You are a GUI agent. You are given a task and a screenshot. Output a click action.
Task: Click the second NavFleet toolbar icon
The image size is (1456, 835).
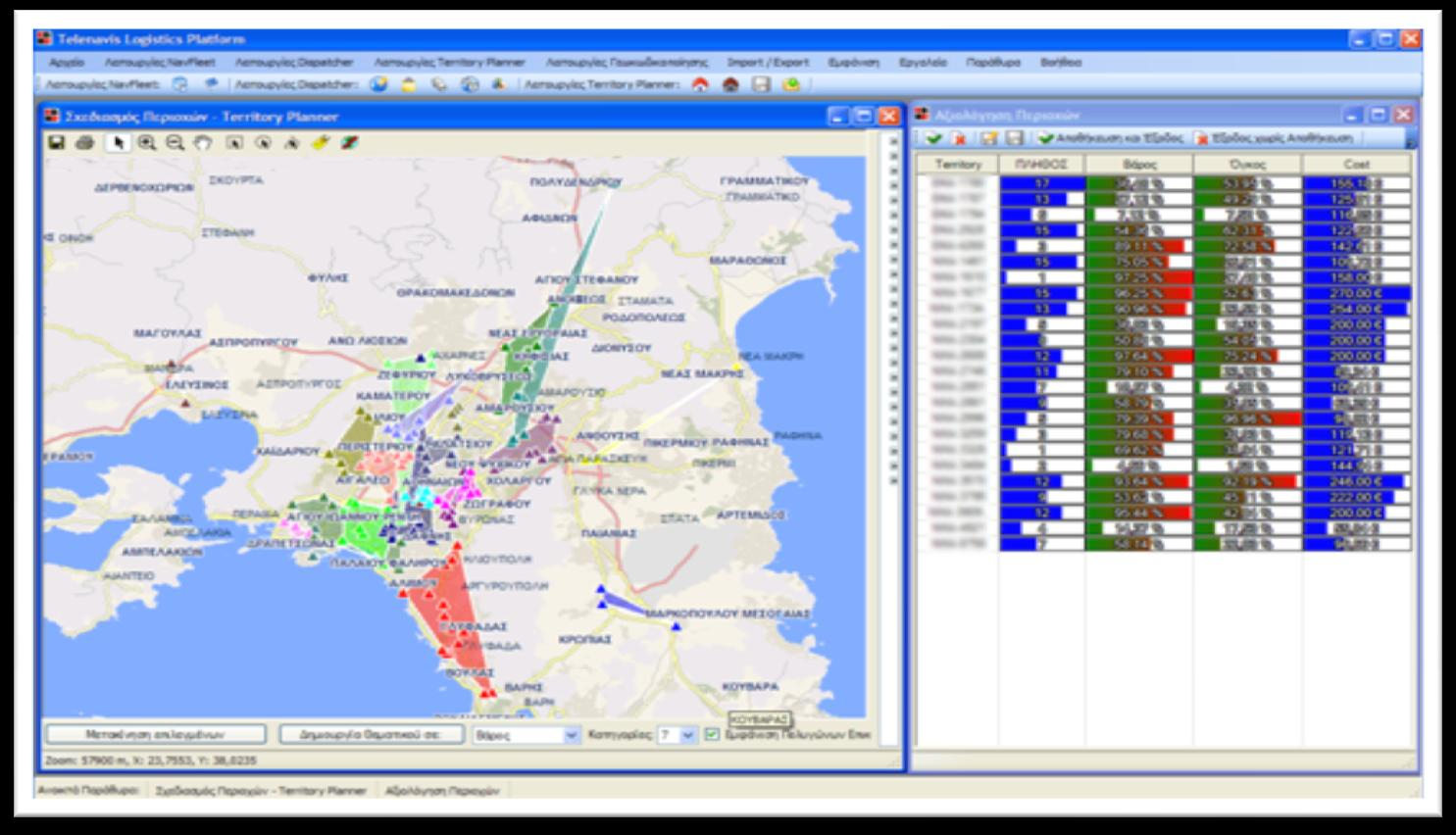[x=211, y=85]
